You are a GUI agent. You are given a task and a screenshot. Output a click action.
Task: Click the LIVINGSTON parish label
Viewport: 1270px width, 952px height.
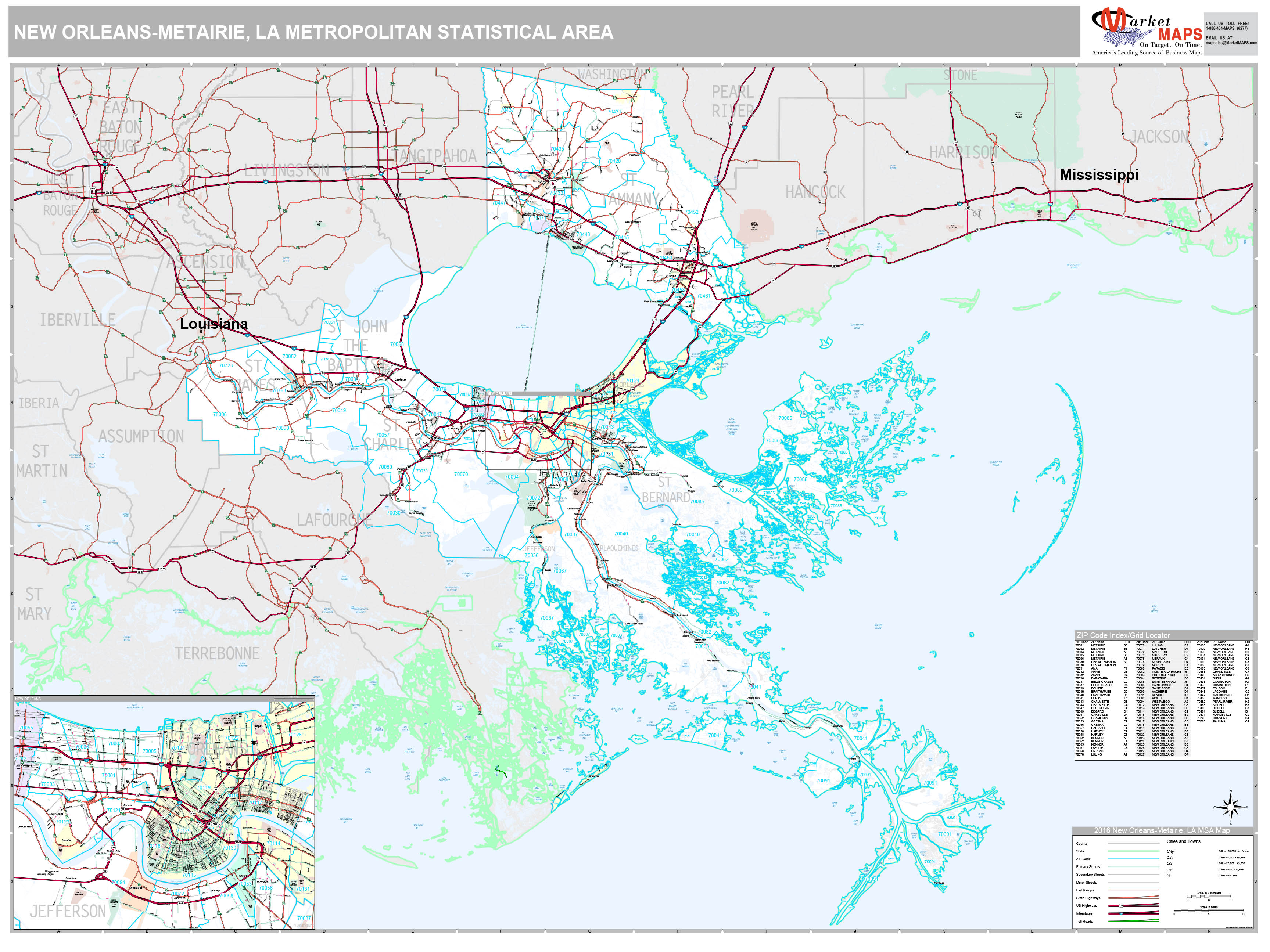(x=287, y=170)
